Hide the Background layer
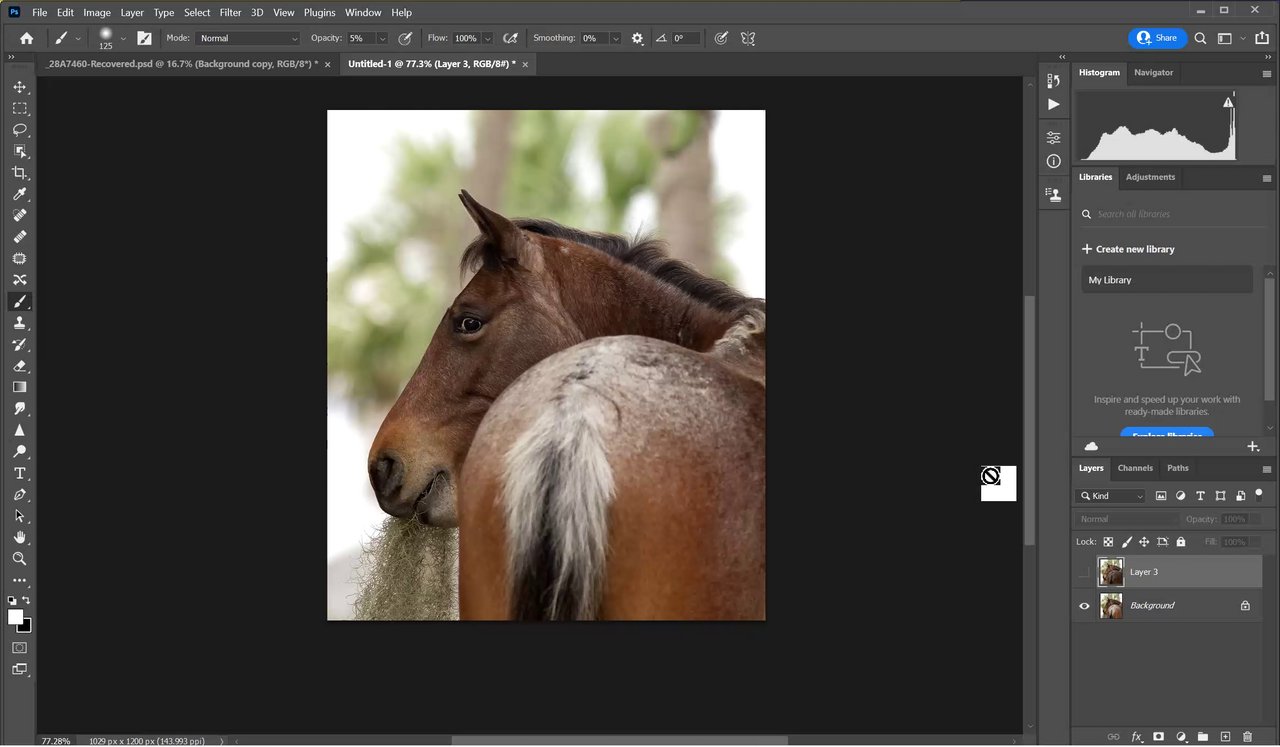This screenshot has width=1280, height=747. click(x=1084, y=606)
